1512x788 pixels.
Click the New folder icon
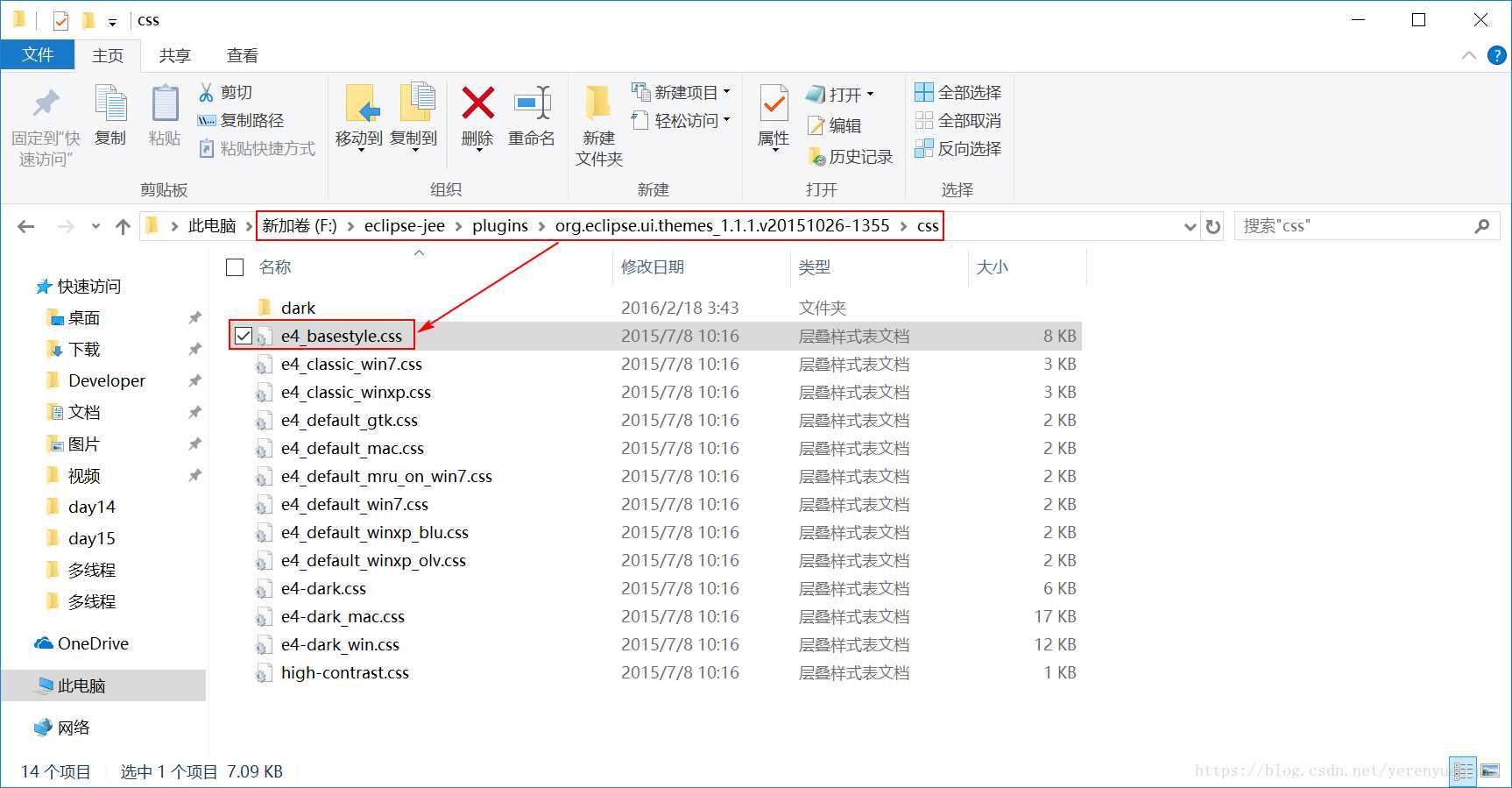[x=598, y=103]
